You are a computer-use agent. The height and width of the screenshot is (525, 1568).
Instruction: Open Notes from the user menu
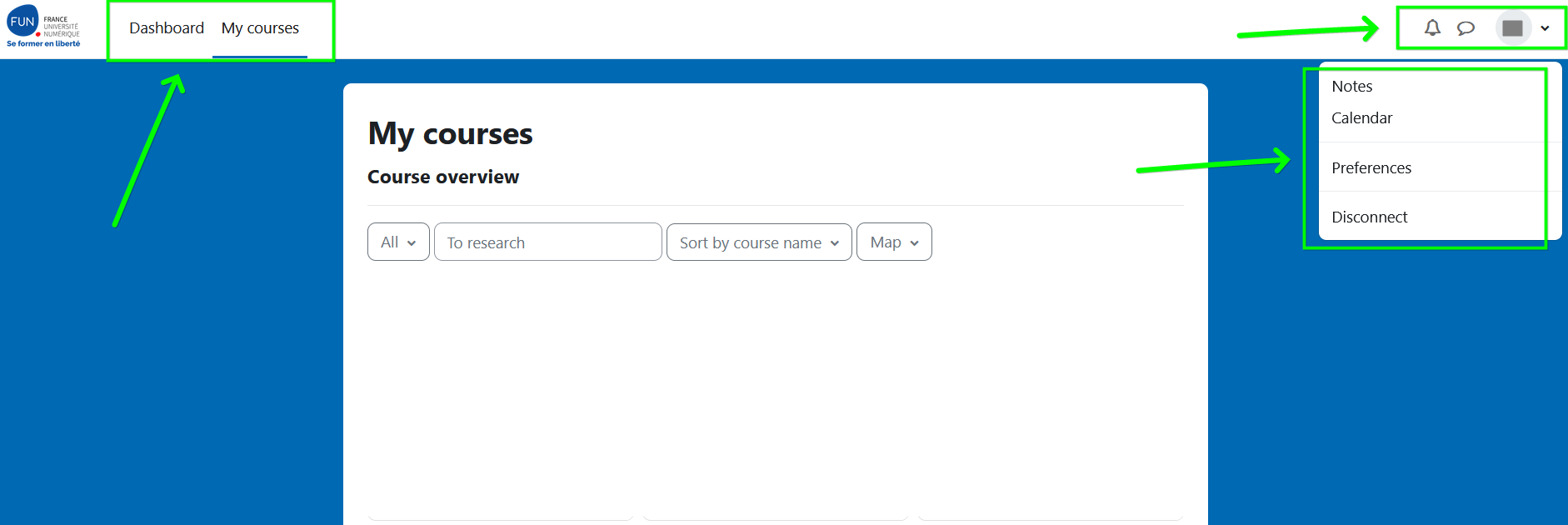point(1351,87)
